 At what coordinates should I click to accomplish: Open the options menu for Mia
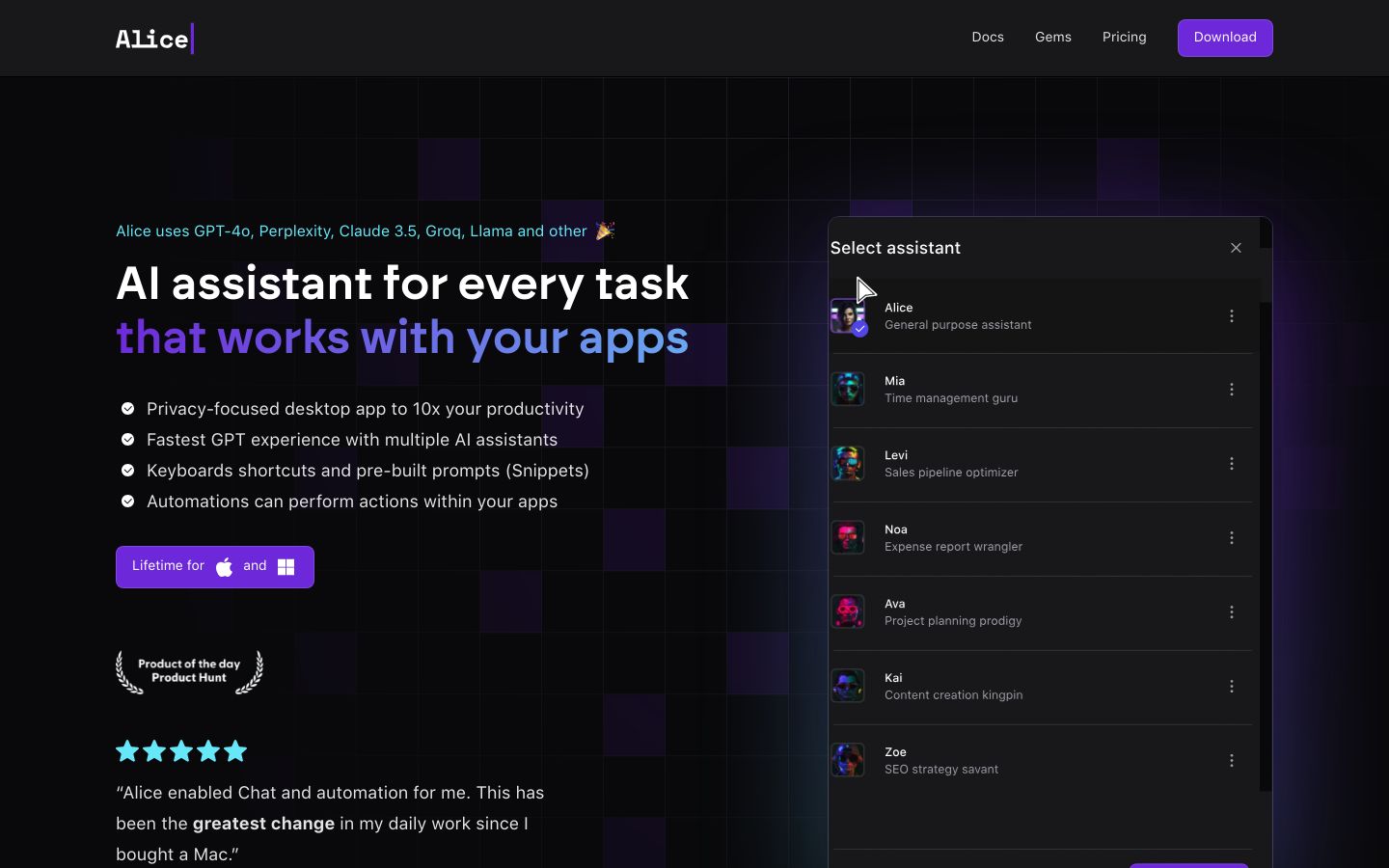1232,390
